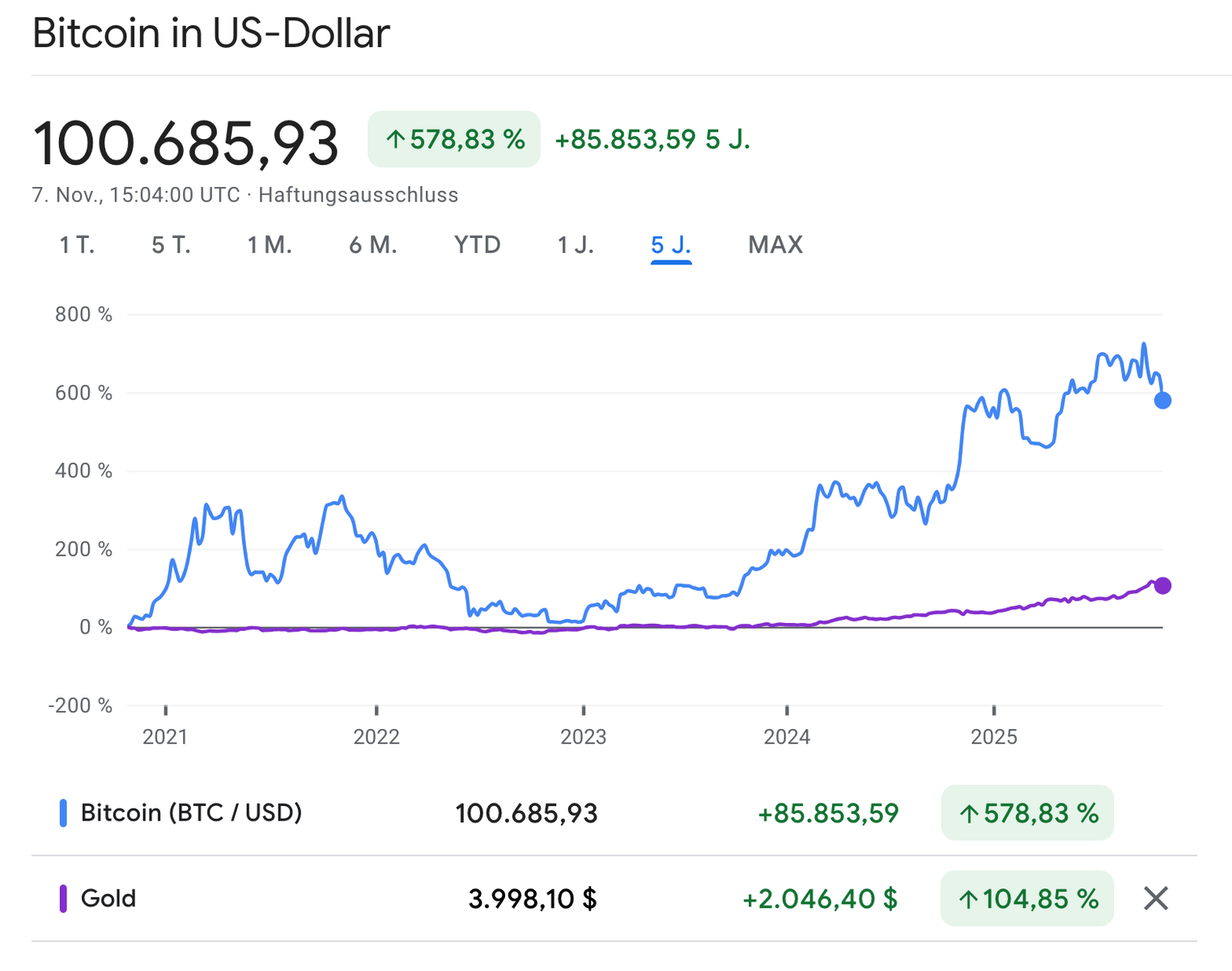Switch chart to YTD range
Image resolution: width=1232 pixels, height=971 pixels.
(478, 244)
